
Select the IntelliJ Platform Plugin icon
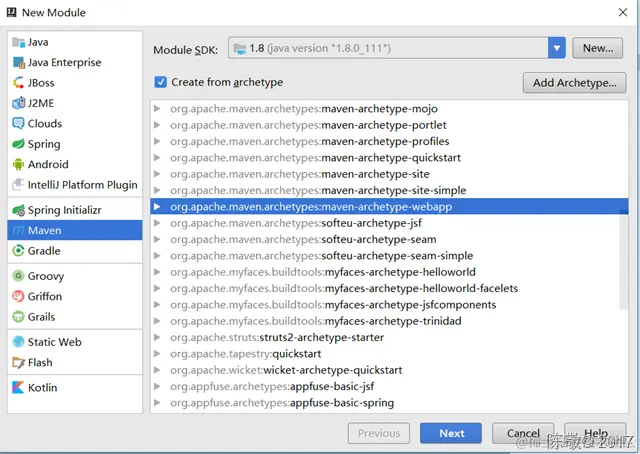pyautogui.click(x=18, y=185)
